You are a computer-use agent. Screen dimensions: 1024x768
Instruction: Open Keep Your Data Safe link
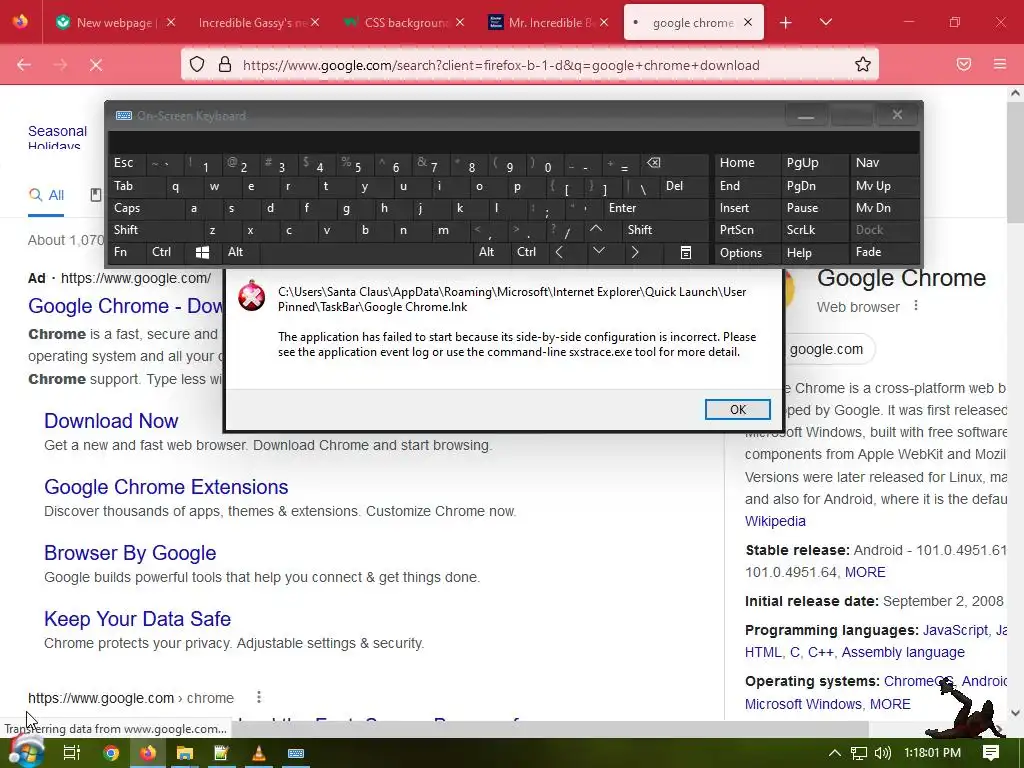(137, 619)
